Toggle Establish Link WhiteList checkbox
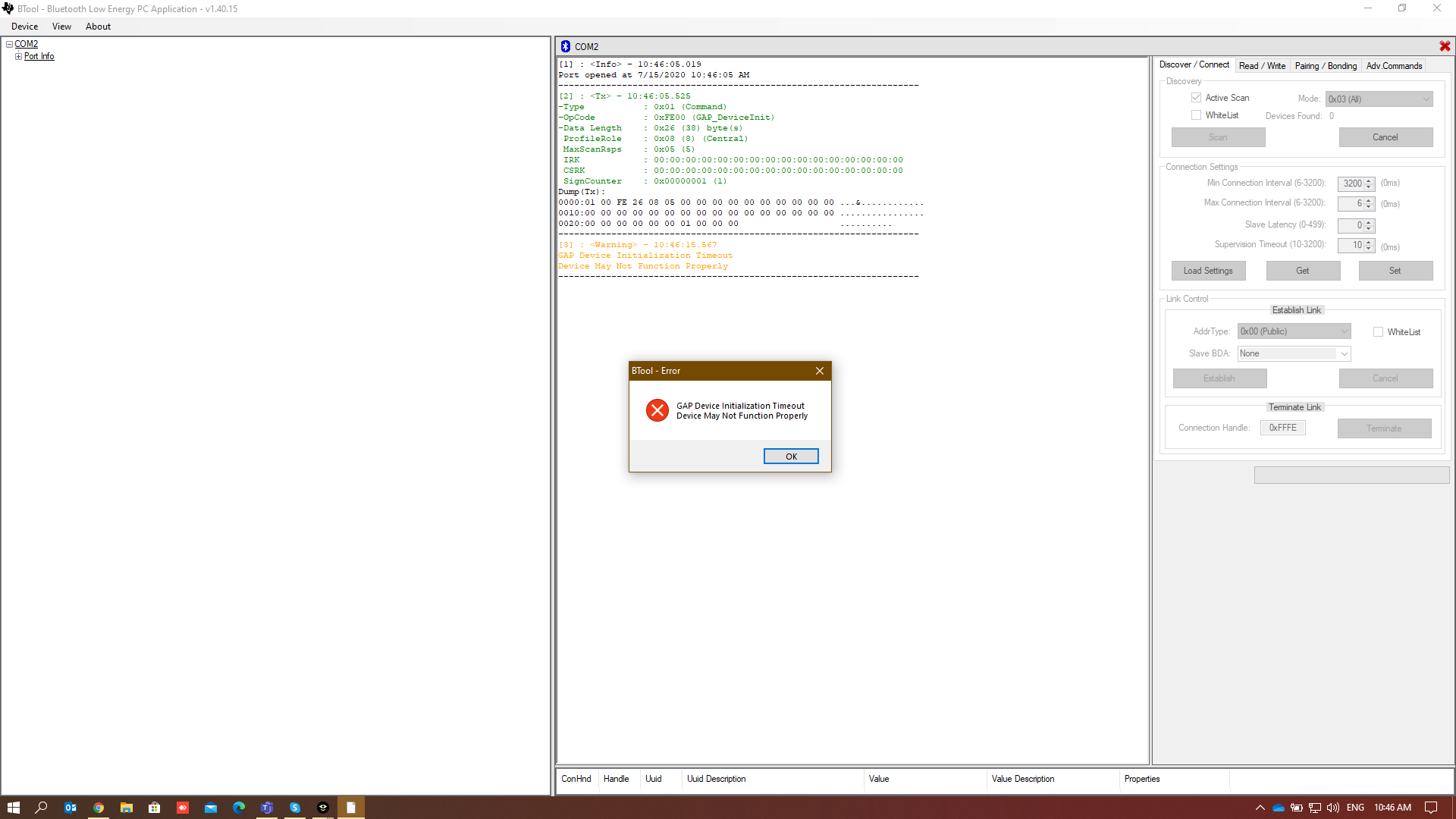Image resolution: width=1456 pixels, height=819 pixels. pyautogui.click(x=1378, y=332)
